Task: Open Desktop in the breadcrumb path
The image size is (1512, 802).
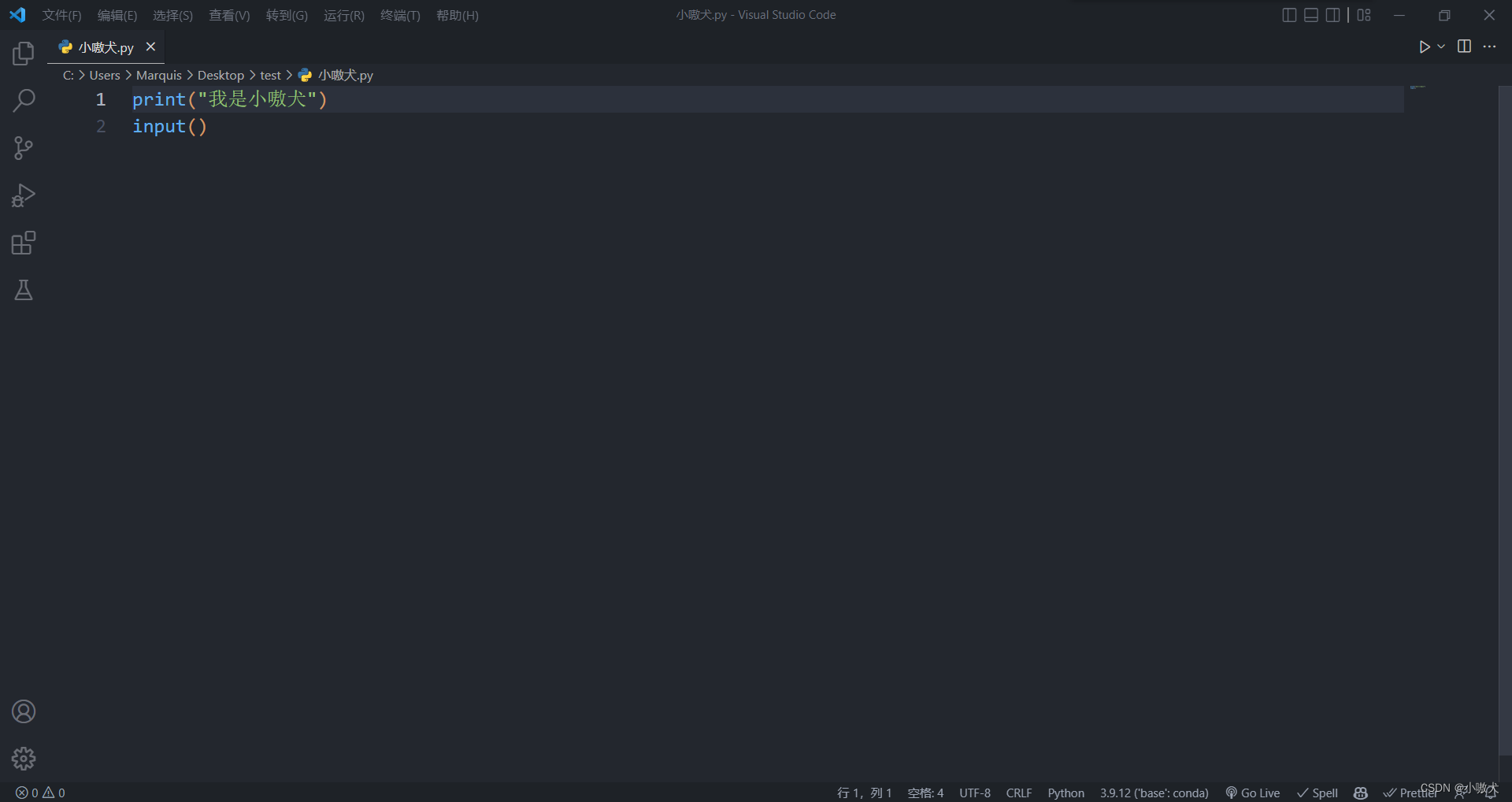Action: pyautogui.click(x=220, y=75)
